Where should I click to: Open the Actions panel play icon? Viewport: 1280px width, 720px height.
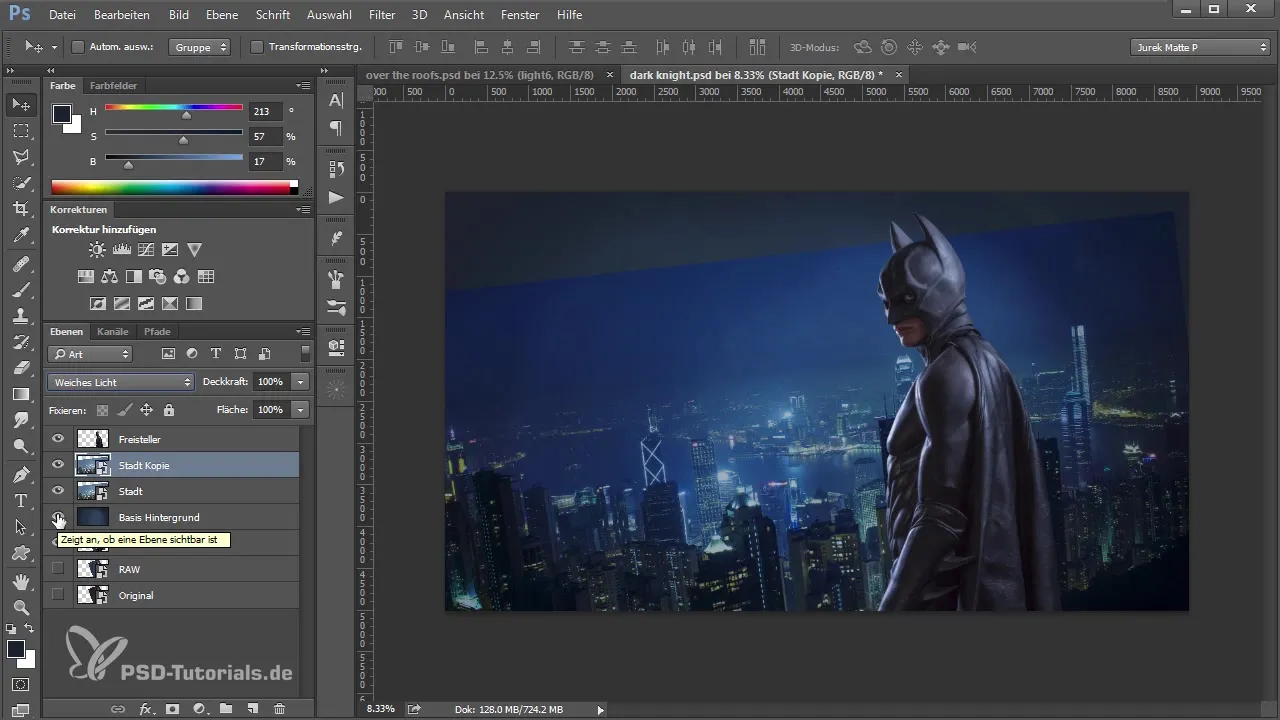(336, 198)
